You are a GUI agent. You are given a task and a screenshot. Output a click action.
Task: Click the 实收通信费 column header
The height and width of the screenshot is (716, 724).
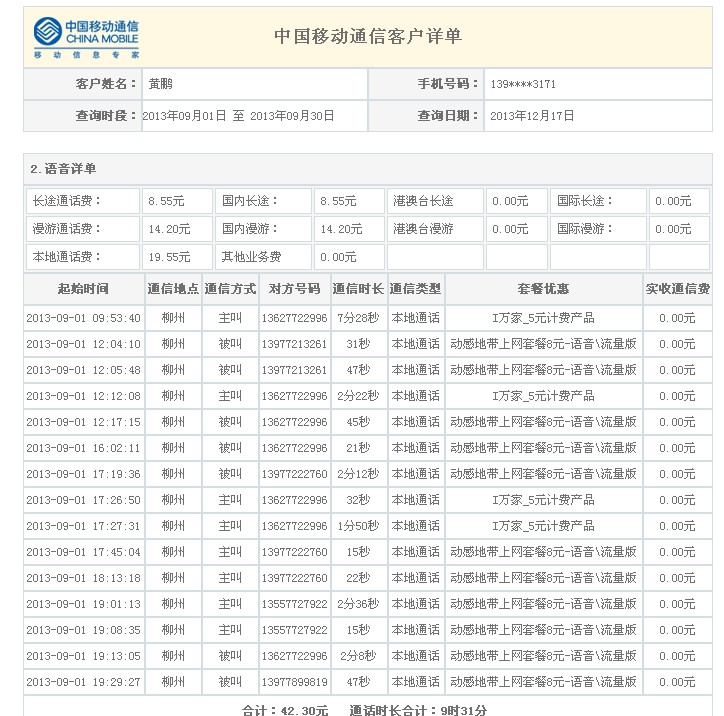point(677,289)
